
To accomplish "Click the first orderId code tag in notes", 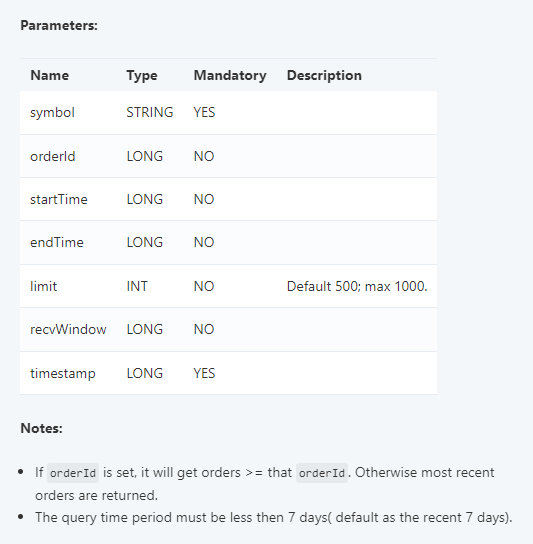I will (x=73, y=473).
